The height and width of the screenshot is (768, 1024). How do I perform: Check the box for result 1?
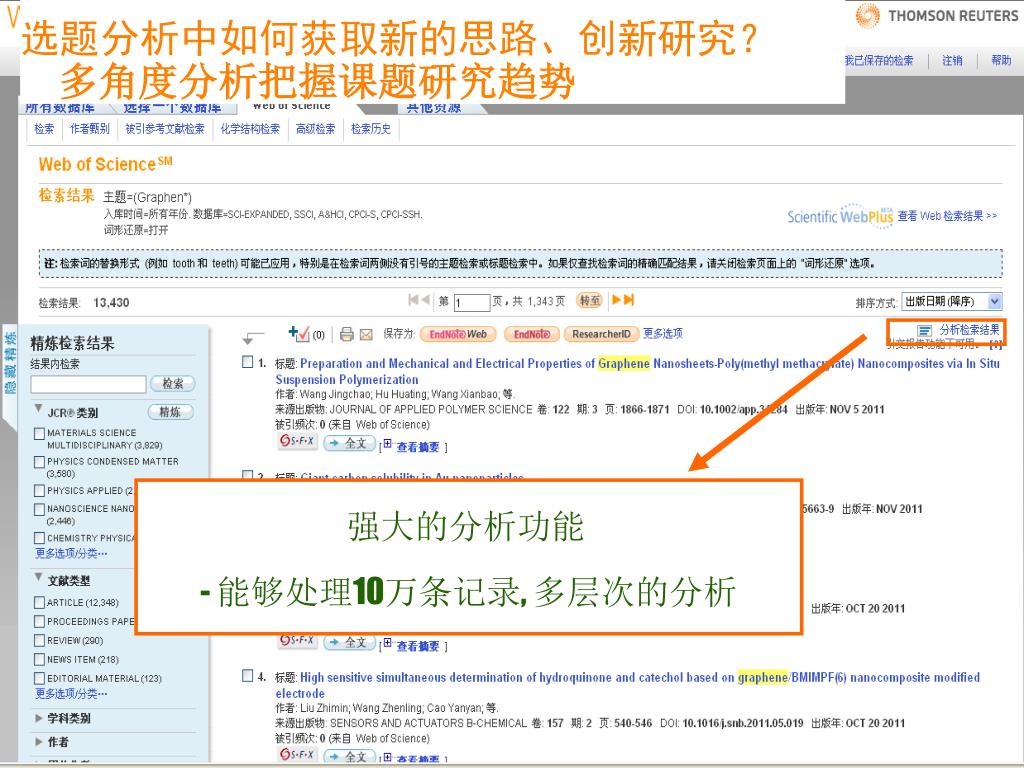248,362
